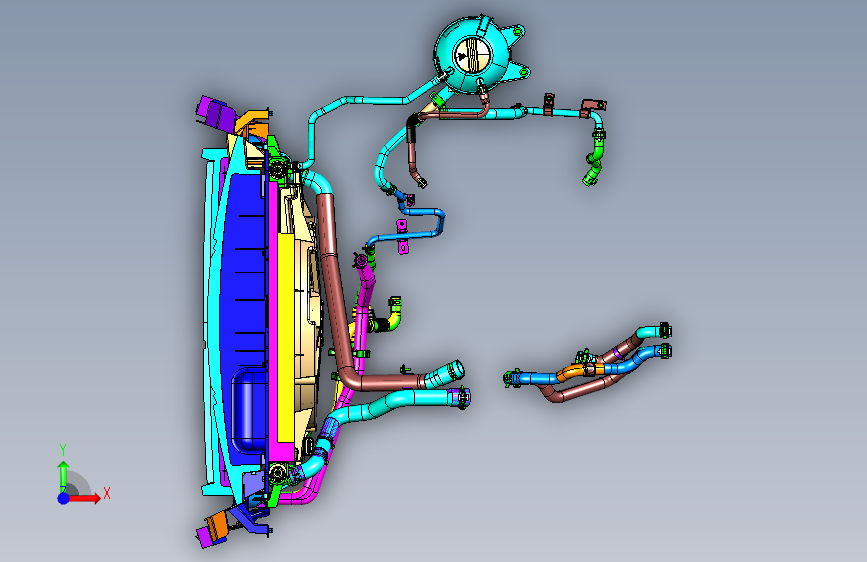
Task: Select the purple connector block at top left
Action: pos(215,113)
